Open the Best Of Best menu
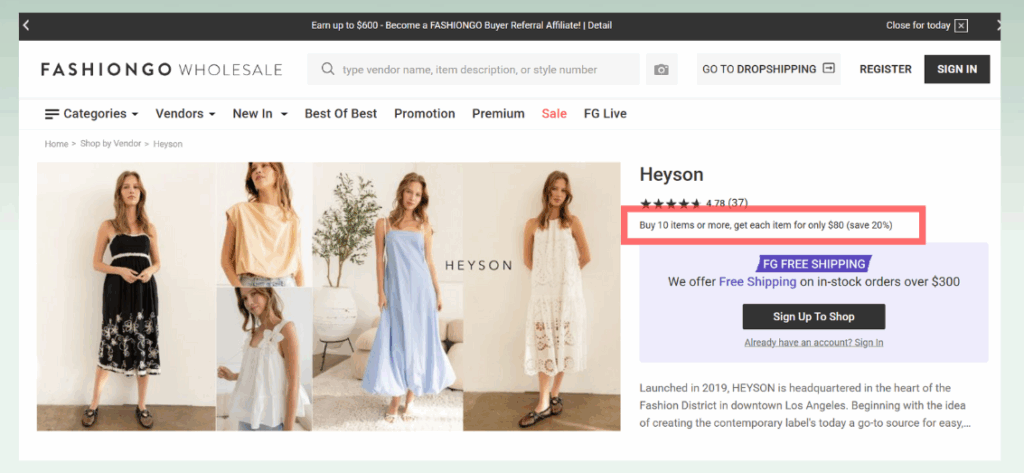Viewport: 1024px width, 473px height. 341,114
